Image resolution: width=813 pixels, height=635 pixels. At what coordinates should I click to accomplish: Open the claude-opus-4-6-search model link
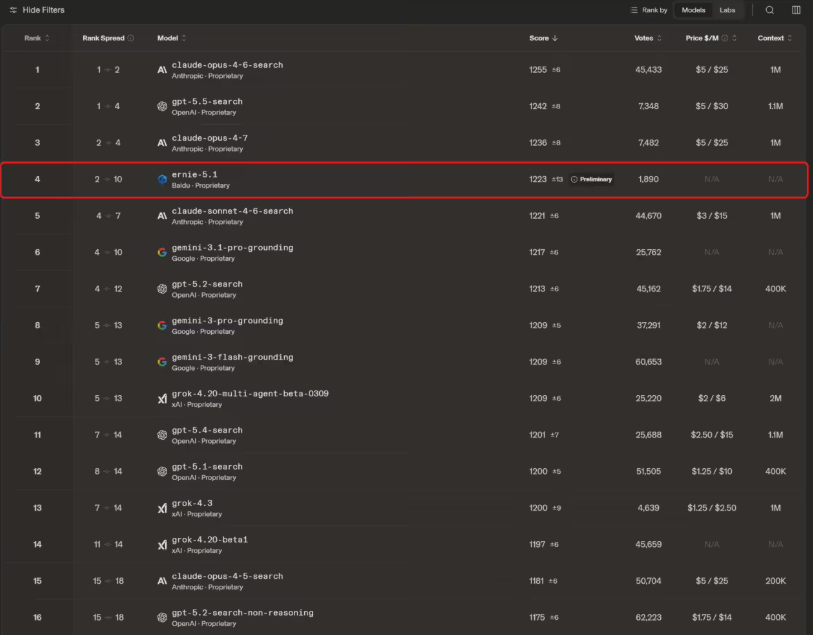click(x=227, y=65)
